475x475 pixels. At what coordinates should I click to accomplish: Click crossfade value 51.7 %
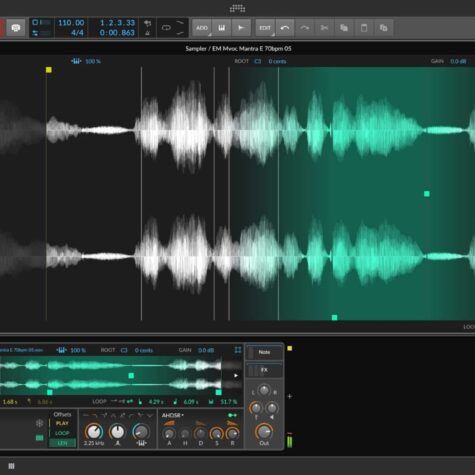229,402
